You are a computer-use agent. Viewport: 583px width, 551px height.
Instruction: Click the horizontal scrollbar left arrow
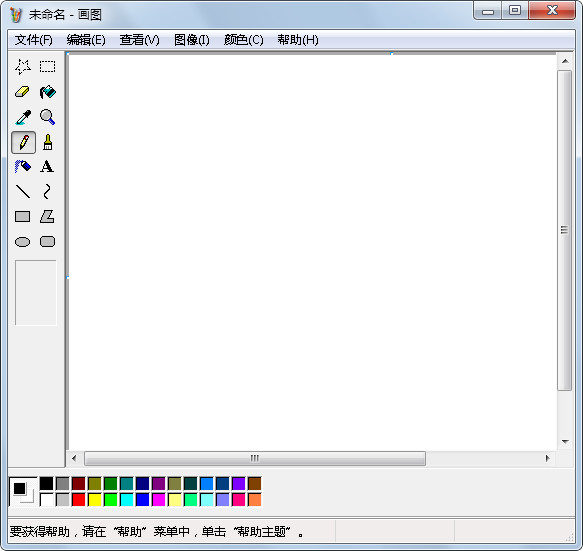74,458
